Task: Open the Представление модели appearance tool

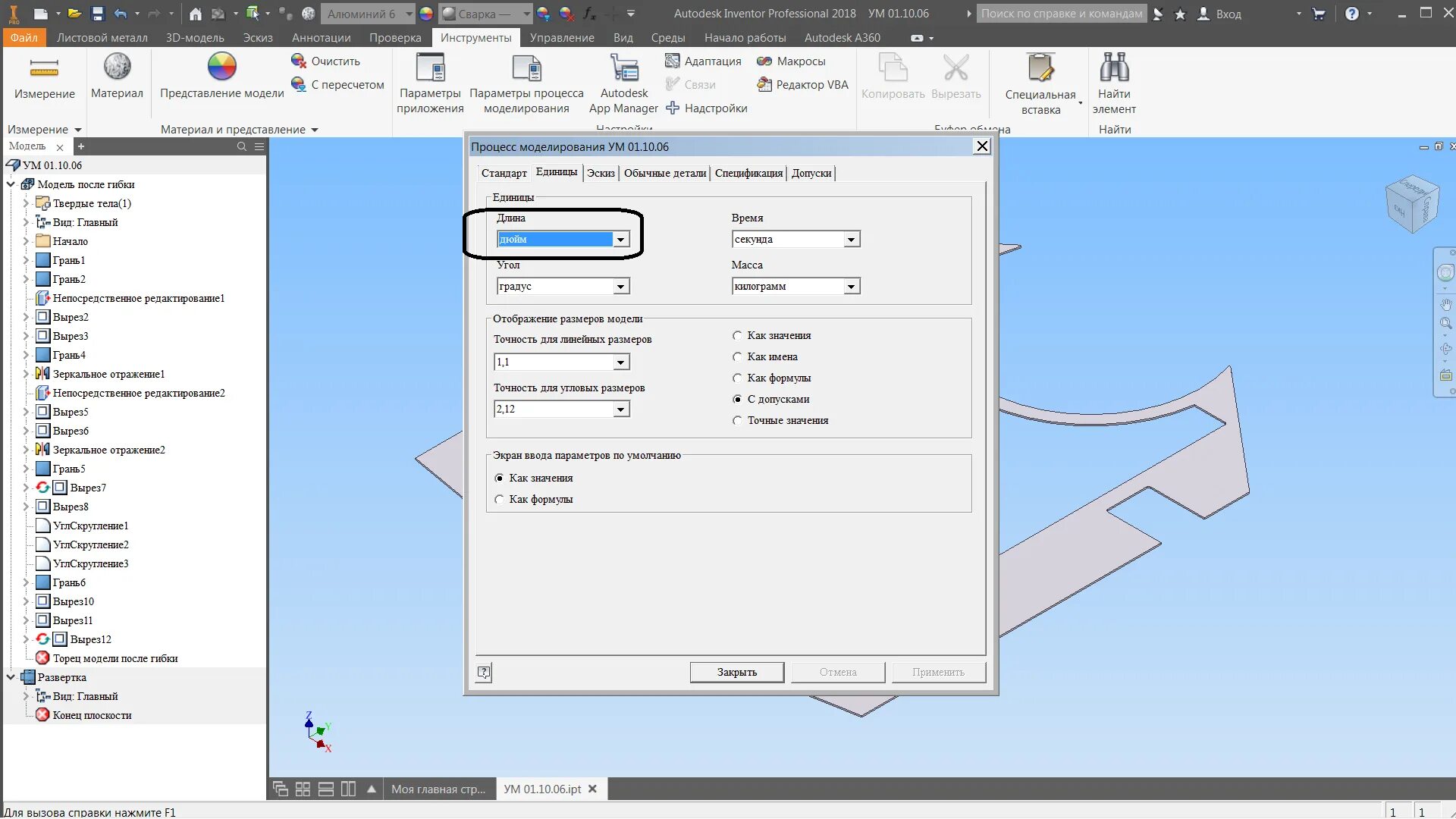Action: [221, 77]
